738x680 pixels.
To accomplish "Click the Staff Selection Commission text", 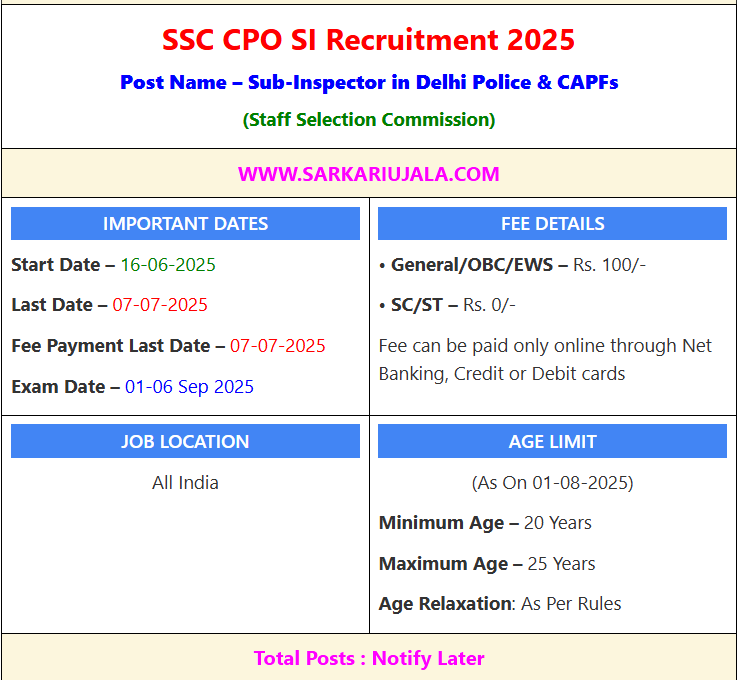I will [x=369, y=120].
